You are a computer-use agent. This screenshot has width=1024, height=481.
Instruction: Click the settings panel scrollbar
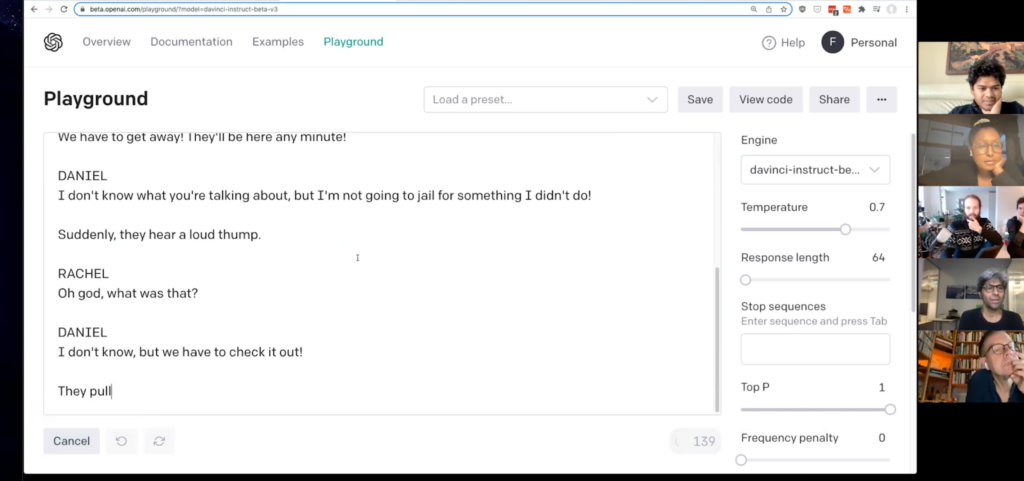(x=913, y=222)
